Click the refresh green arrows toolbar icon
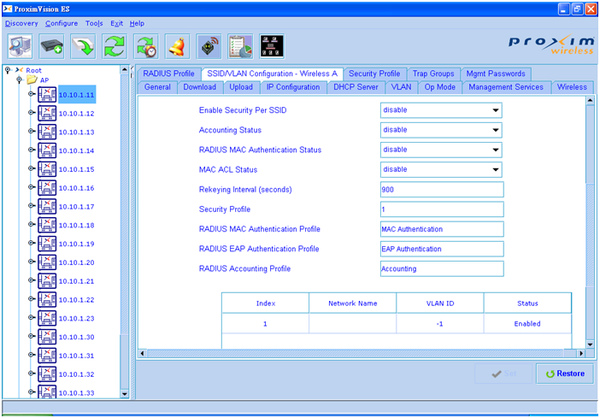600x418 pixels. point(114,46)
